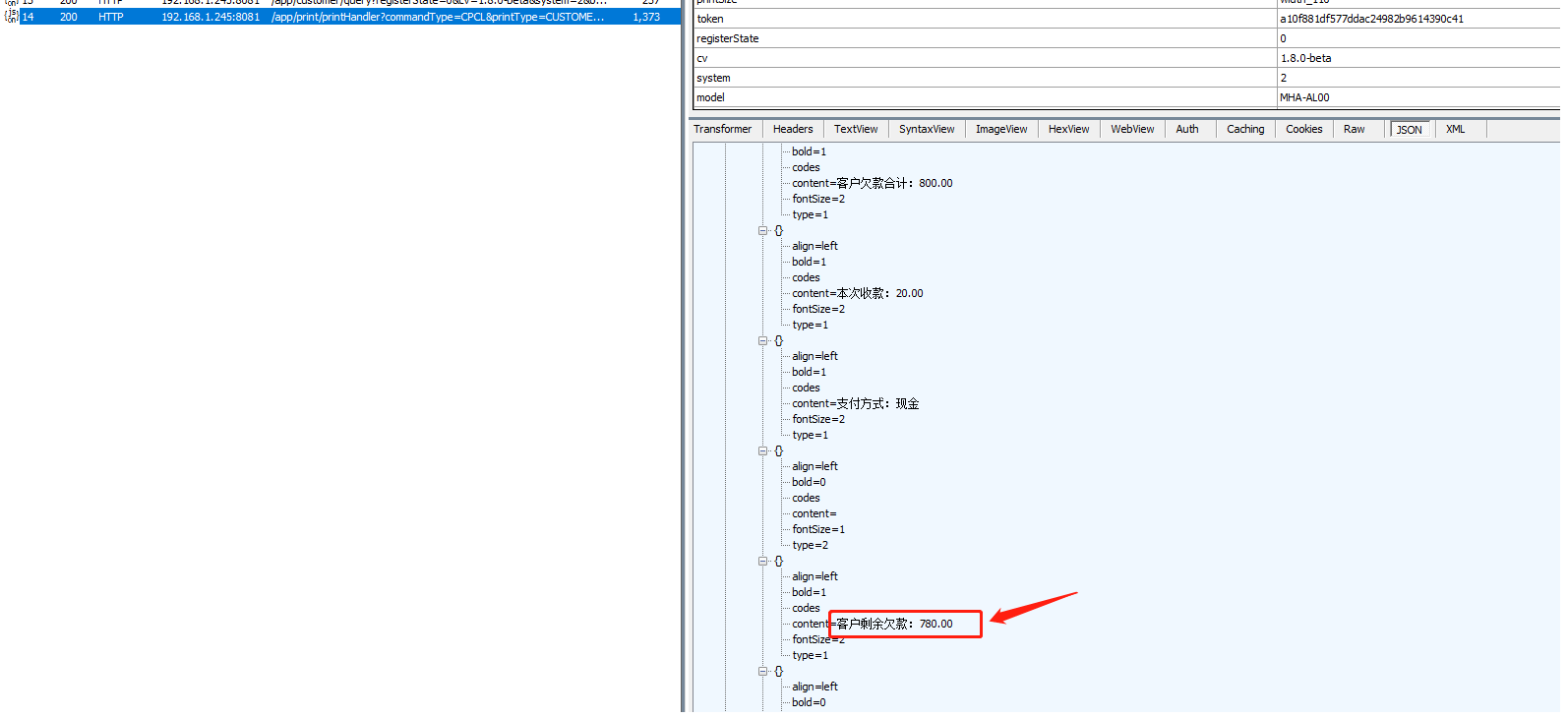Click the MHA-AL00 model value cell
The height and width of the screenshot is (718, 1568).
1417,97
